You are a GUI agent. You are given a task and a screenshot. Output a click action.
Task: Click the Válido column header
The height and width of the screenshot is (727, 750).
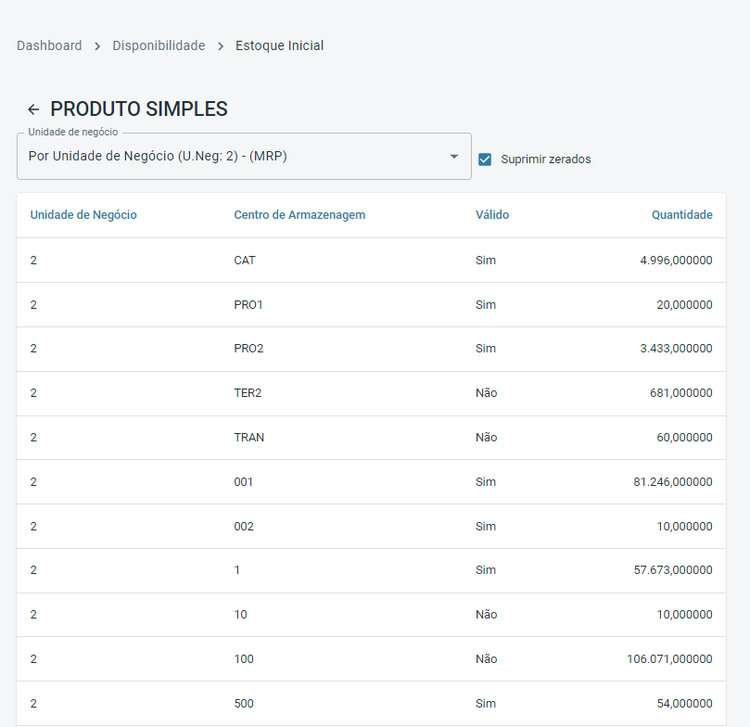[492, 215]
